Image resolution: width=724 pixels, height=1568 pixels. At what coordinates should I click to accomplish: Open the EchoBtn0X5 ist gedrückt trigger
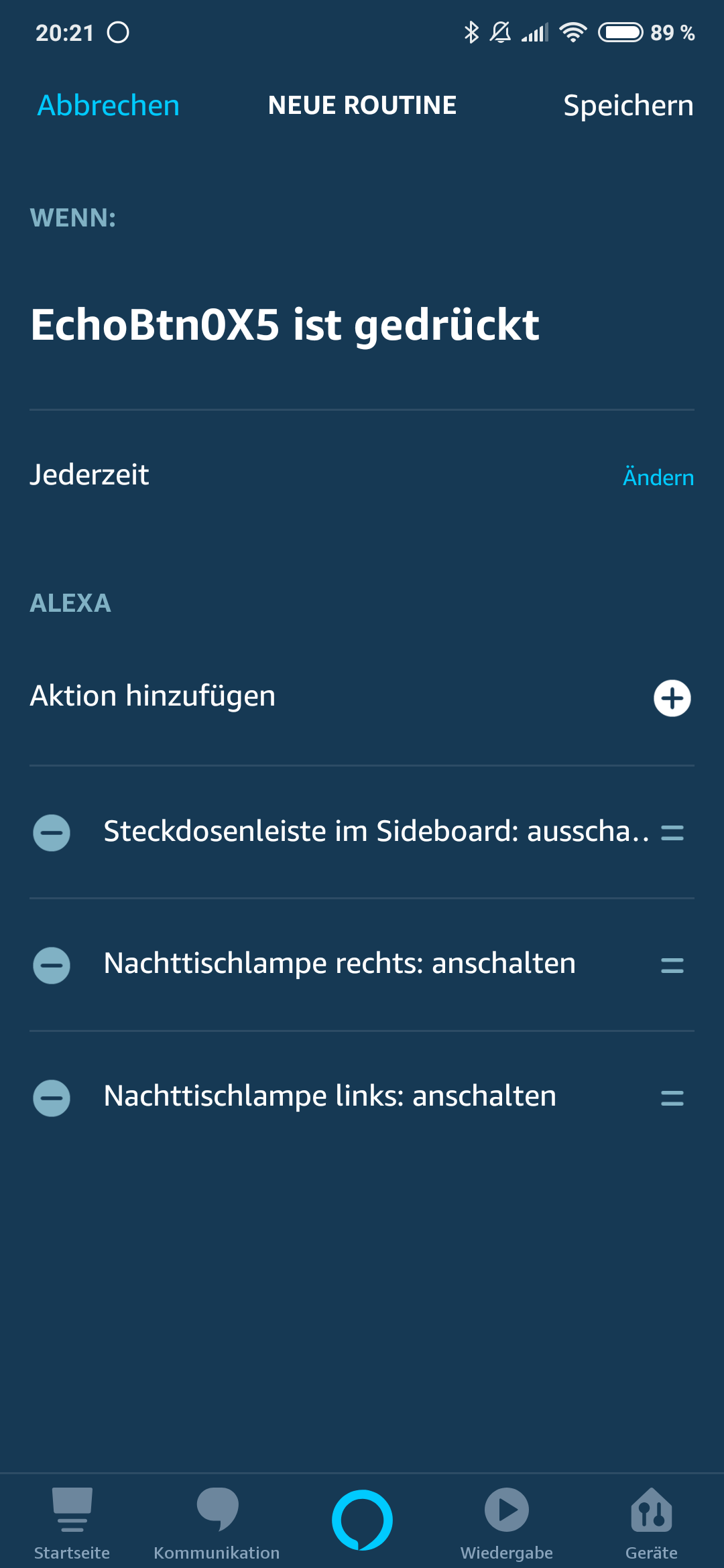point(285,325)
